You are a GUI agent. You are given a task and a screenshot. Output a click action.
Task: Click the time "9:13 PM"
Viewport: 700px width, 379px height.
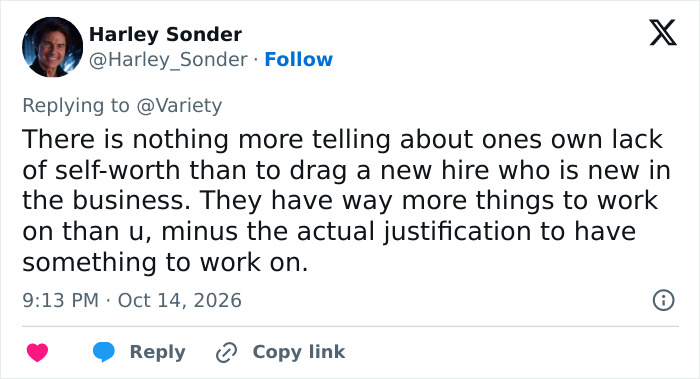coord(61,300)
